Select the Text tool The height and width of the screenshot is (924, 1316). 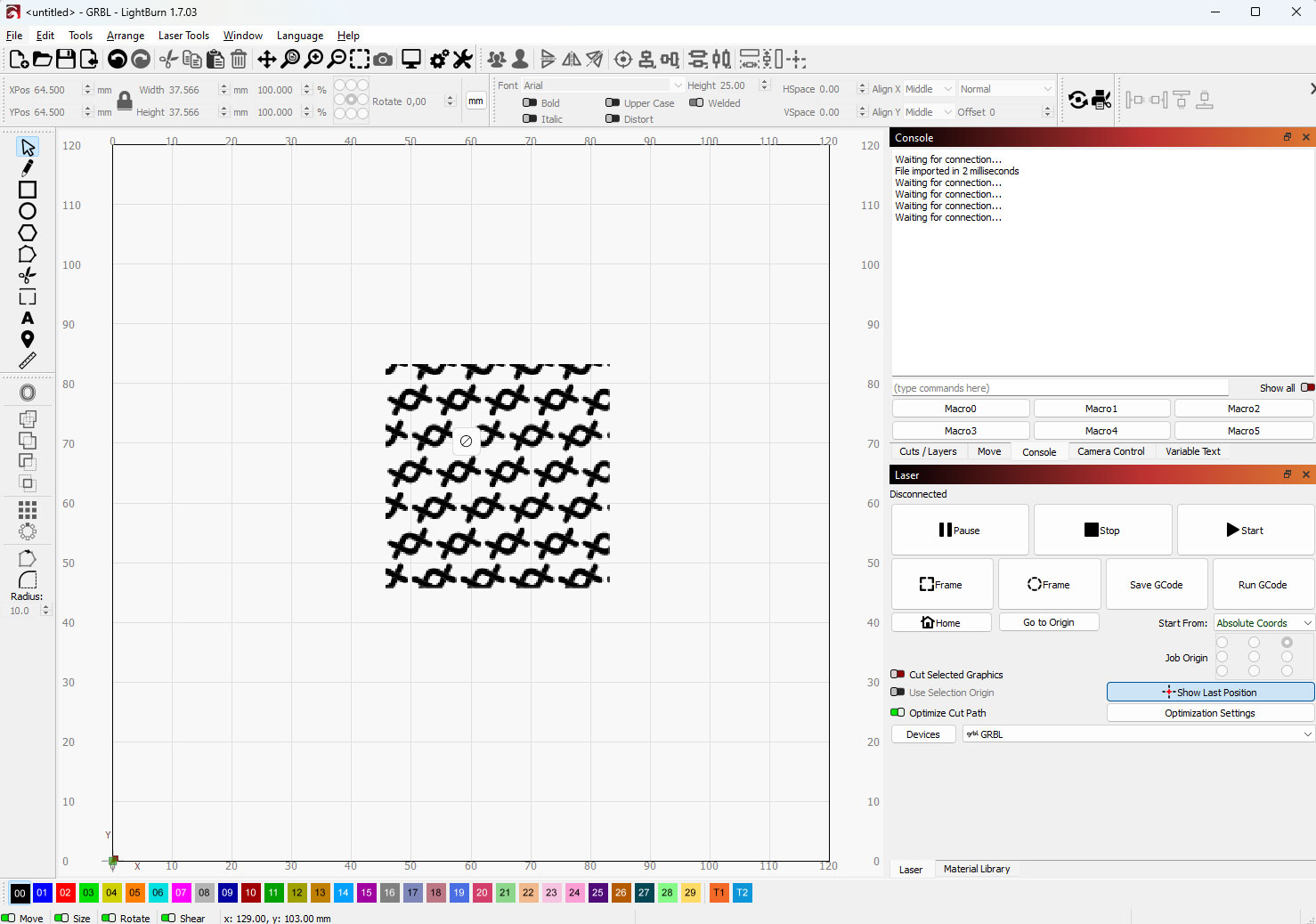[x=28, y=318]
